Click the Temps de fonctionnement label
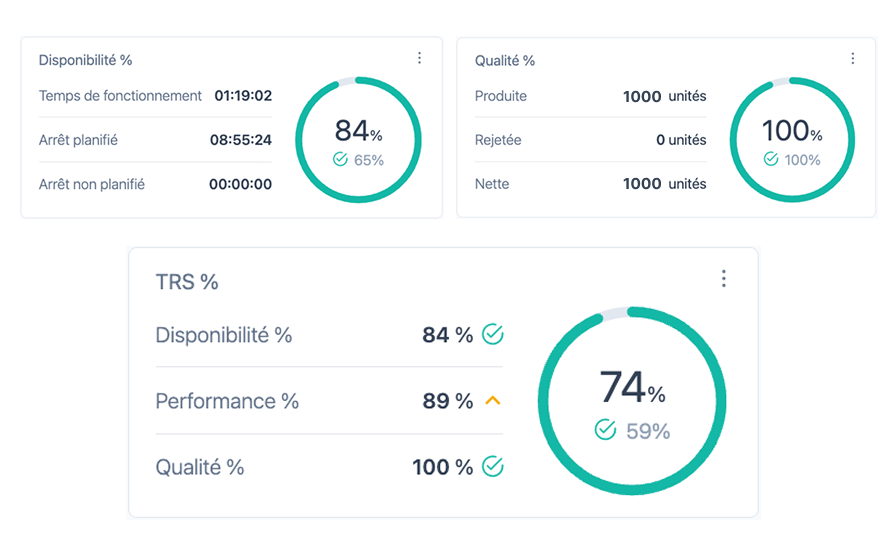The width and height of the screenshot is (888, 540). click(120, 96)
